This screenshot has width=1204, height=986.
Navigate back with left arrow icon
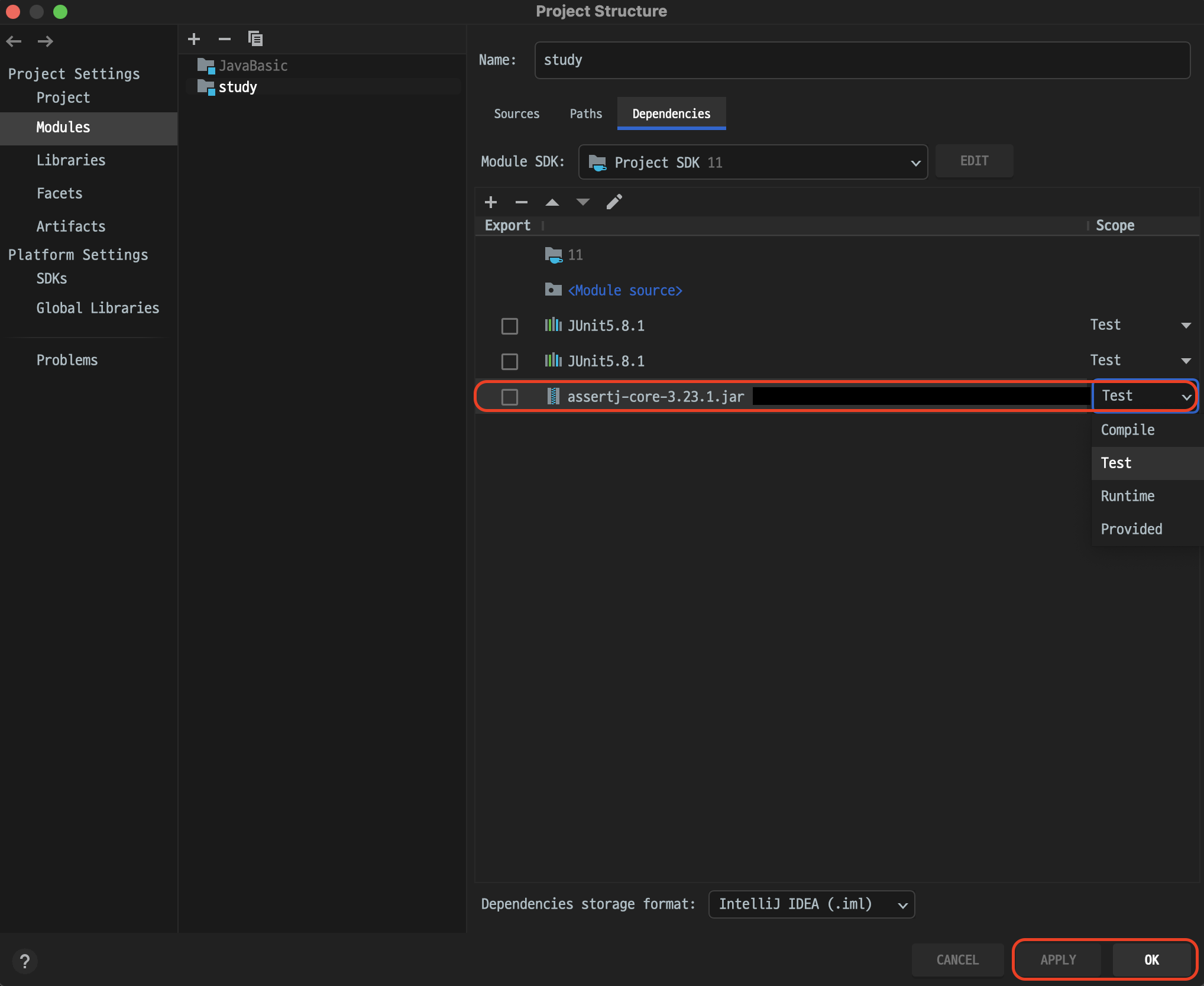pyautogui.click(x=14, y=41)
